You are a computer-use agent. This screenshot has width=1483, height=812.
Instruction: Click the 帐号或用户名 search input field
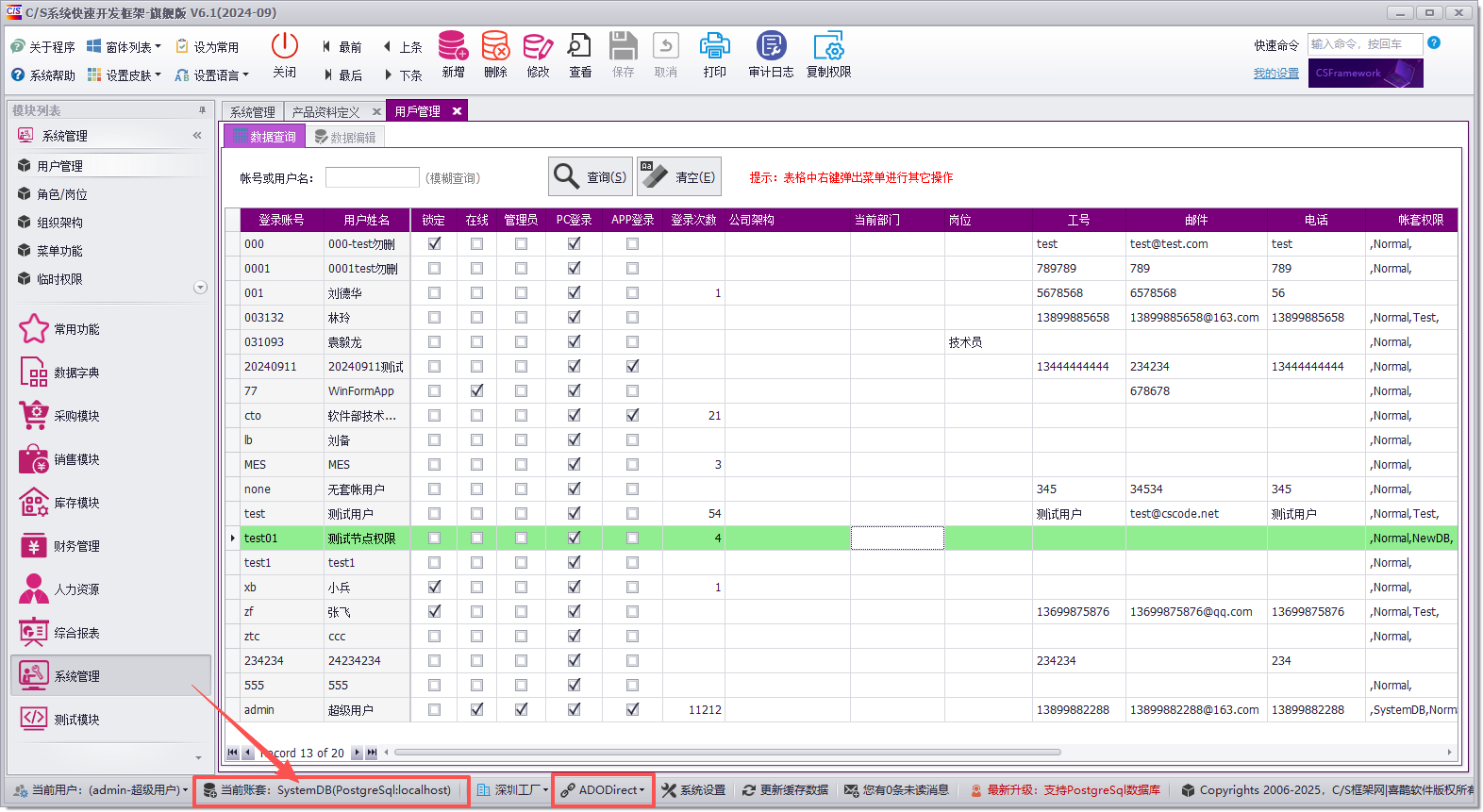(372, 177)
